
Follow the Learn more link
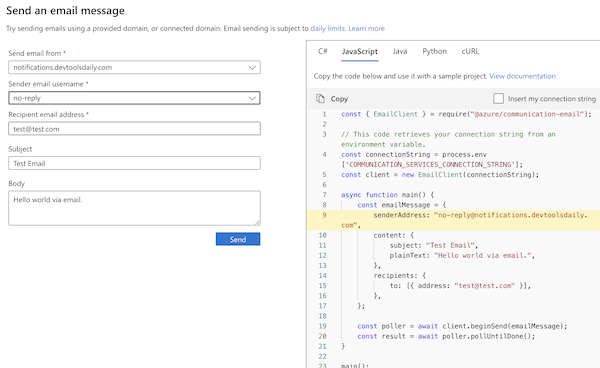366,28
